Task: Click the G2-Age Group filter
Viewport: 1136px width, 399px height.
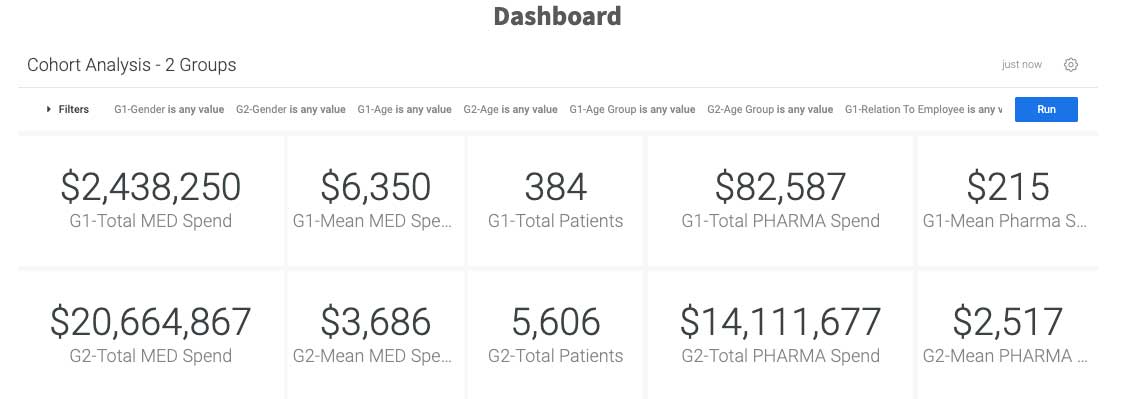Action: [x=770, y=109]
